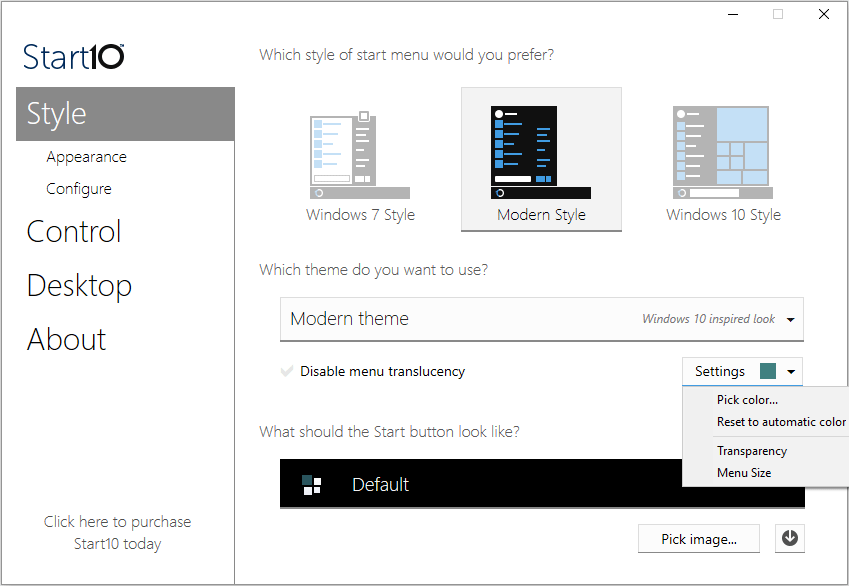Show the About section

click(66, 340)
